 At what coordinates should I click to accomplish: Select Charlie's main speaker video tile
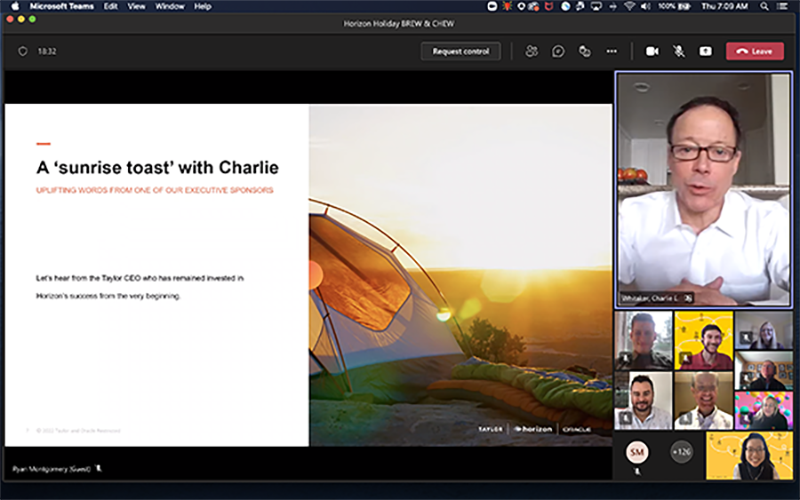click(704, 189)
